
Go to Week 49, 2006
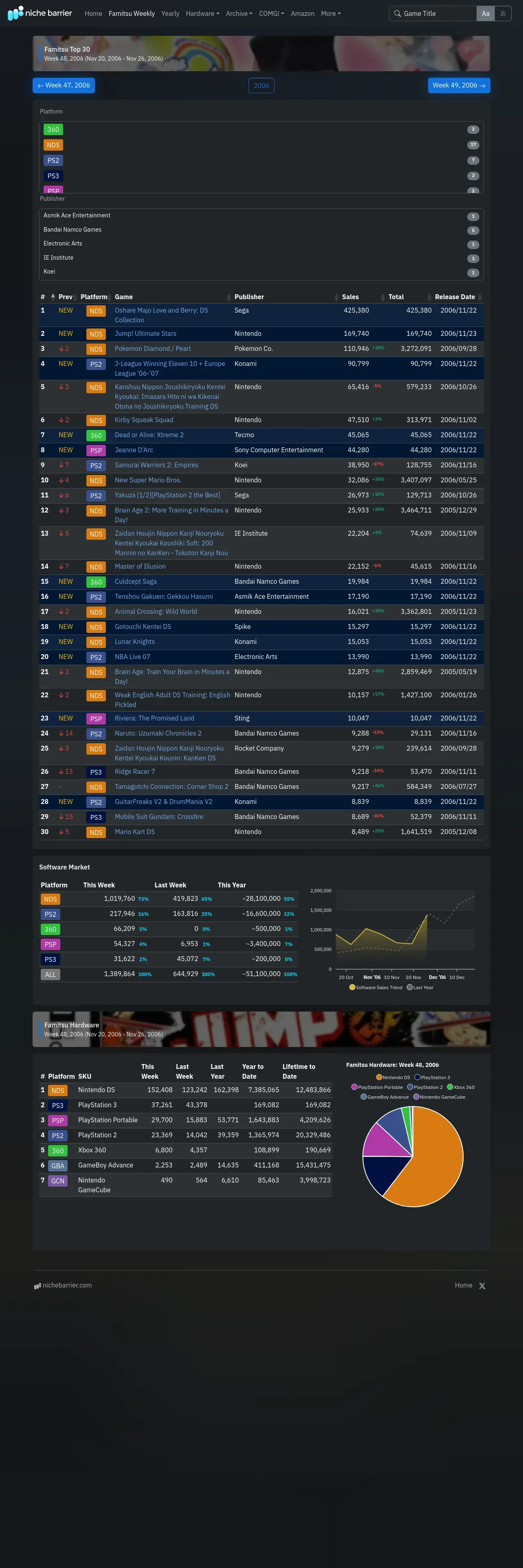[x=459, y=85]
